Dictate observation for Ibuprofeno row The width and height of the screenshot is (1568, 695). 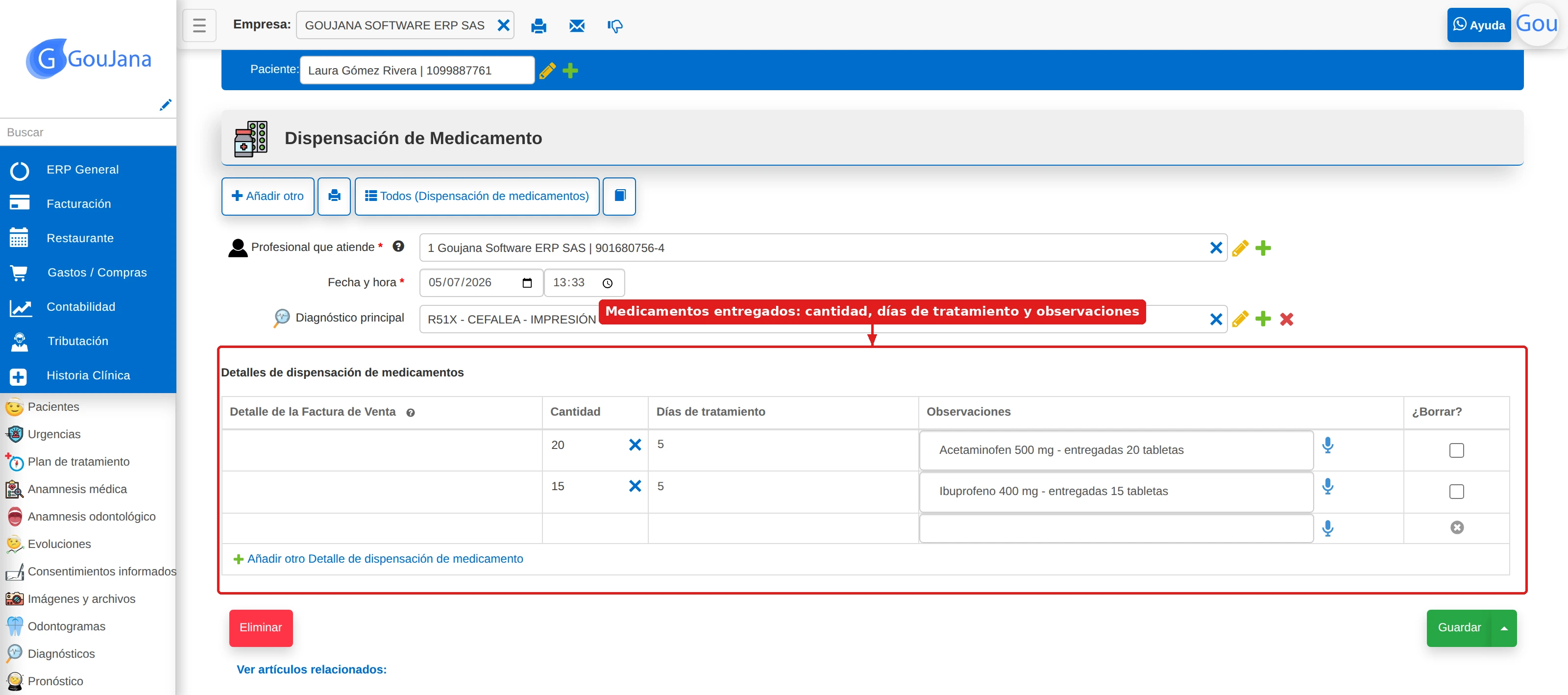click(x=1327, y=486)
